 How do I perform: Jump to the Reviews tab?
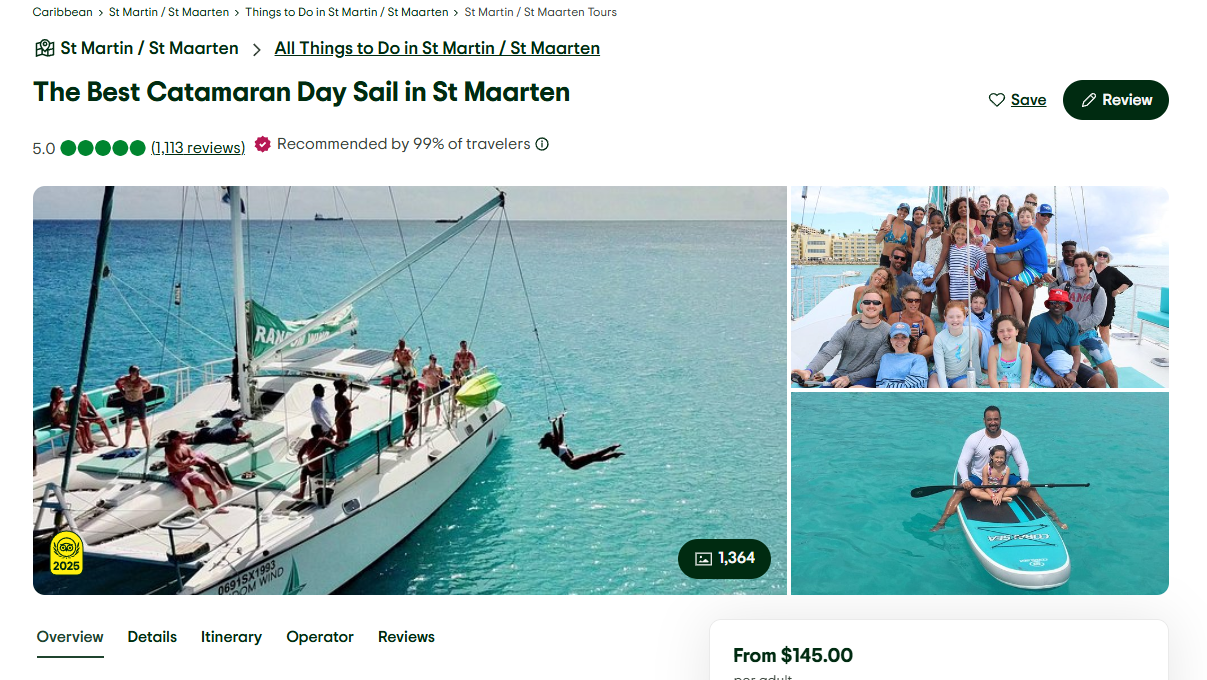406,637
